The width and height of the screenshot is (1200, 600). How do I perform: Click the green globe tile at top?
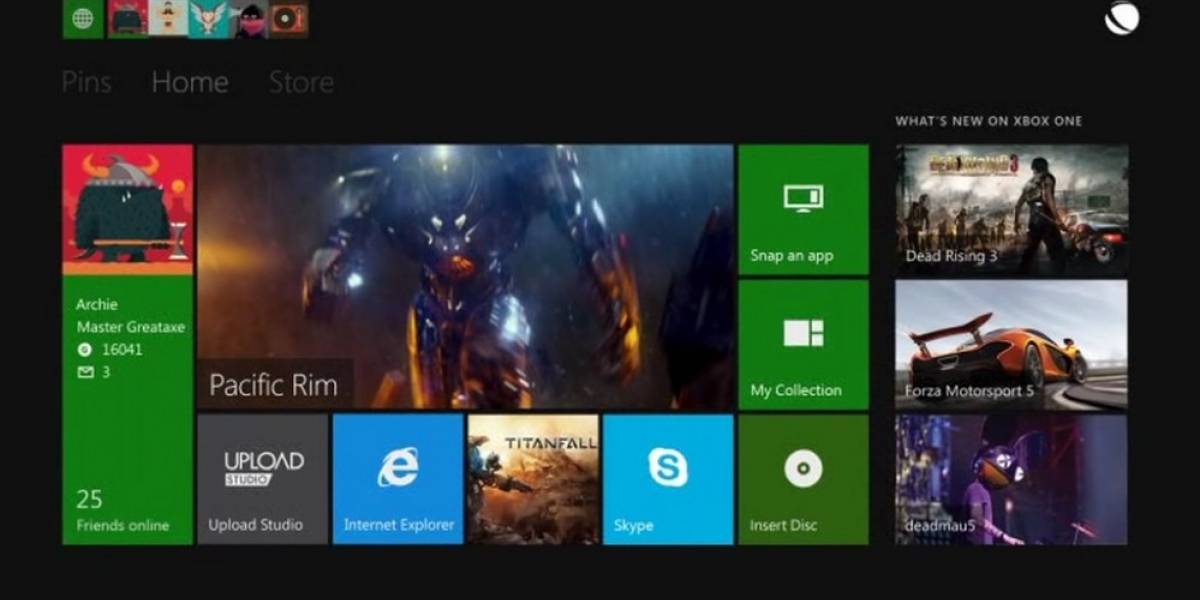[x=83, y=19]
